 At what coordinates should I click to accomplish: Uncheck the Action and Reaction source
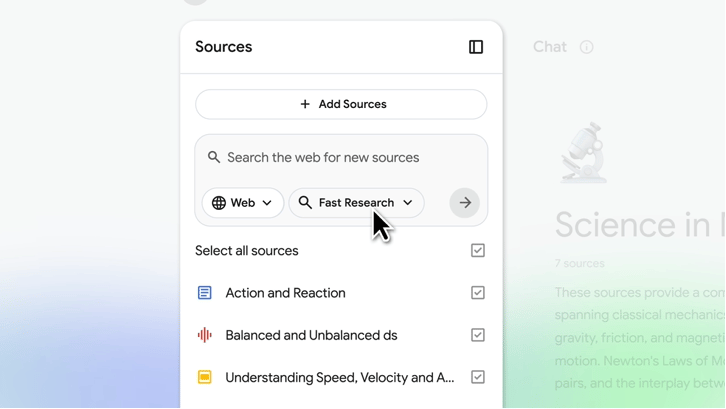[478, 293]
